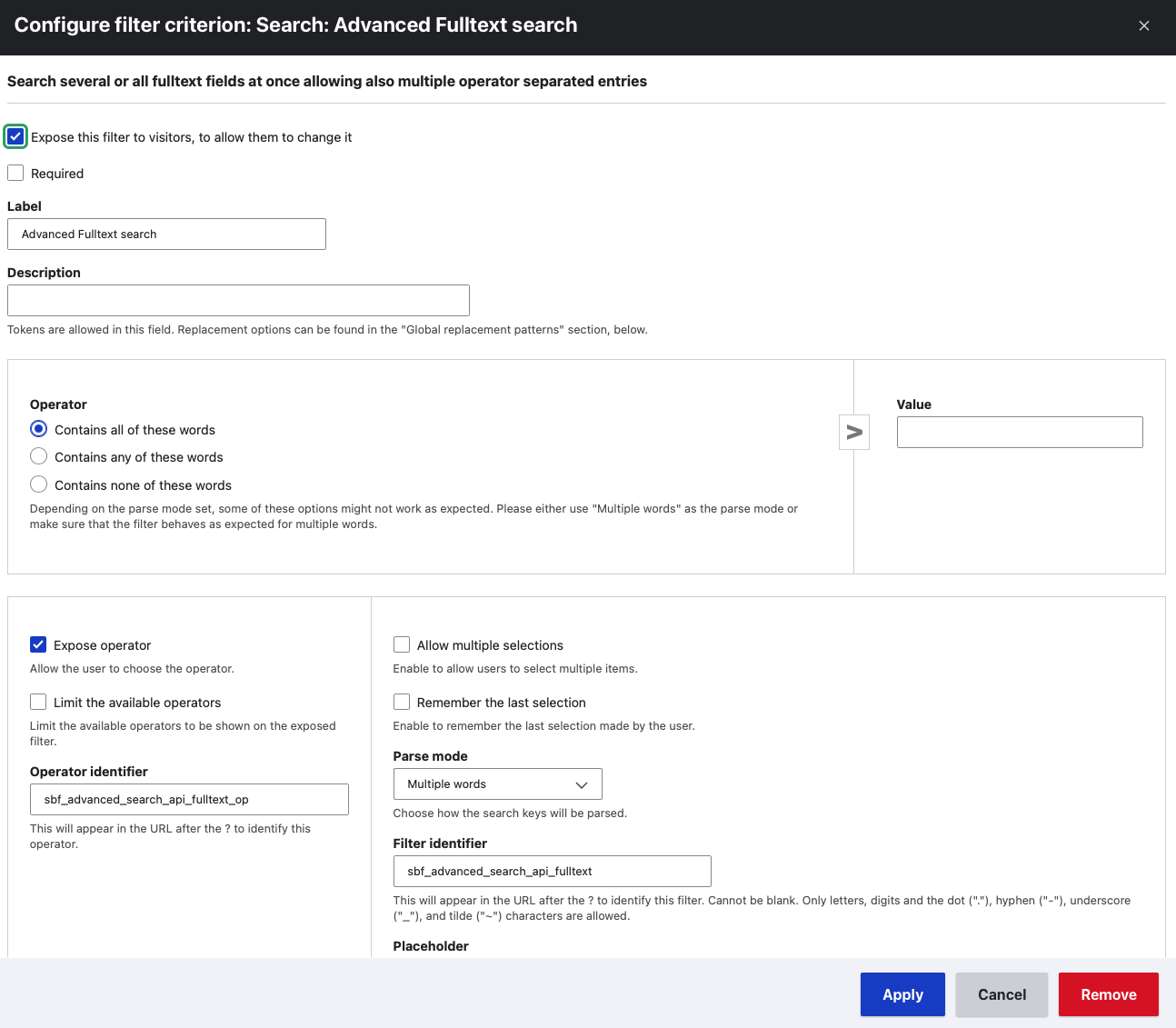Click the Label text field
Viewport: 1176px width, 1028px height.
coord(166,234)
